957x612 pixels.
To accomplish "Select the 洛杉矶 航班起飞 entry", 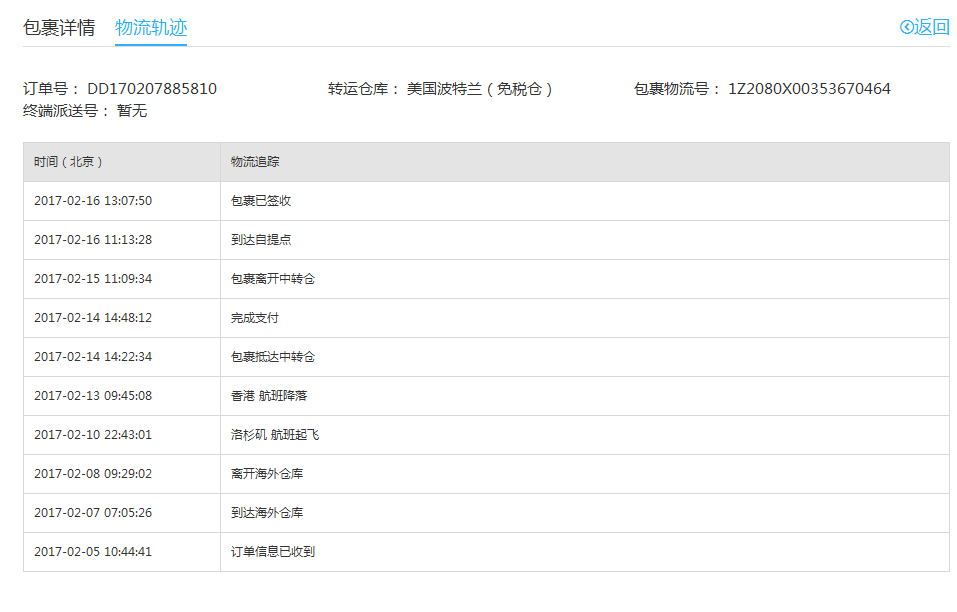I will pos(275,435).
